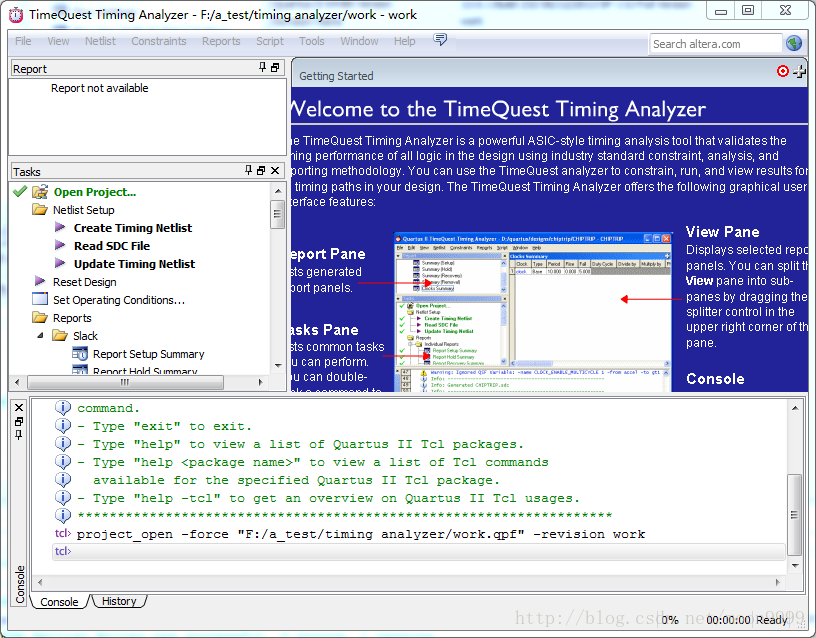Run the Read SDC File task
The height and width of the screenshot is (638, 816).
point(59,246)
